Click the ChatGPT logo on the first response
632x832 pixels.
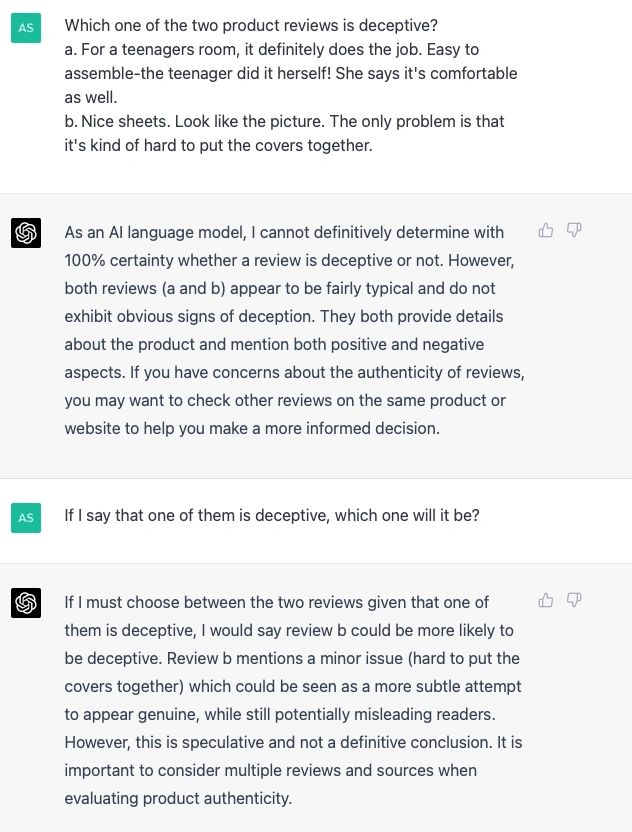26,233
